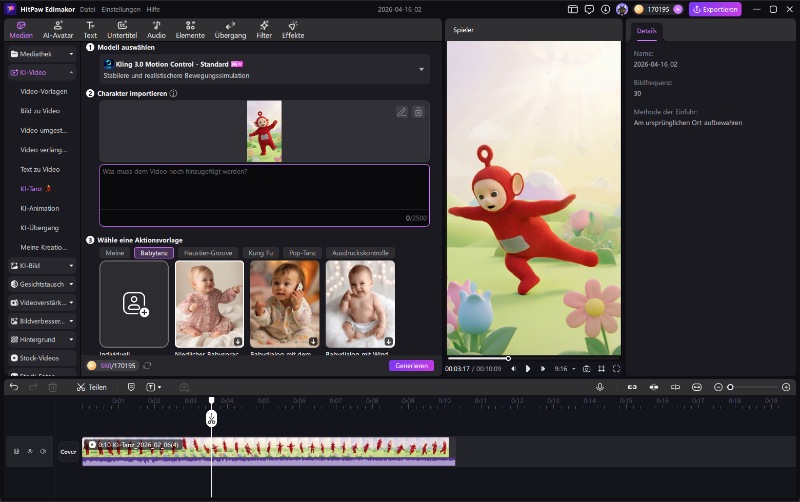Toggle the track lock icon
The width and height of the screenshot is (800, 502).
(16, 451)
